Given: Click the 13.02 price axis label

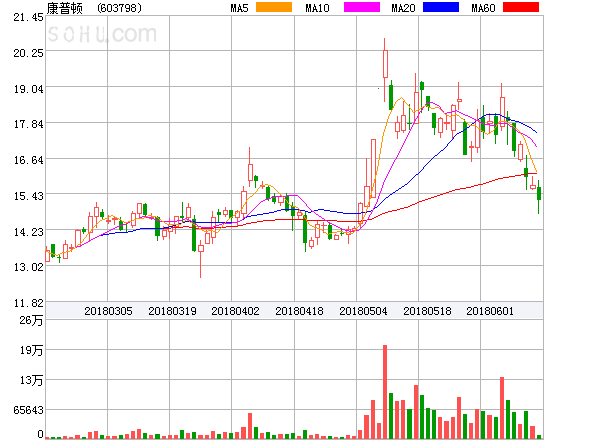Looking at the screenshot, I should [x=28, y=267].
